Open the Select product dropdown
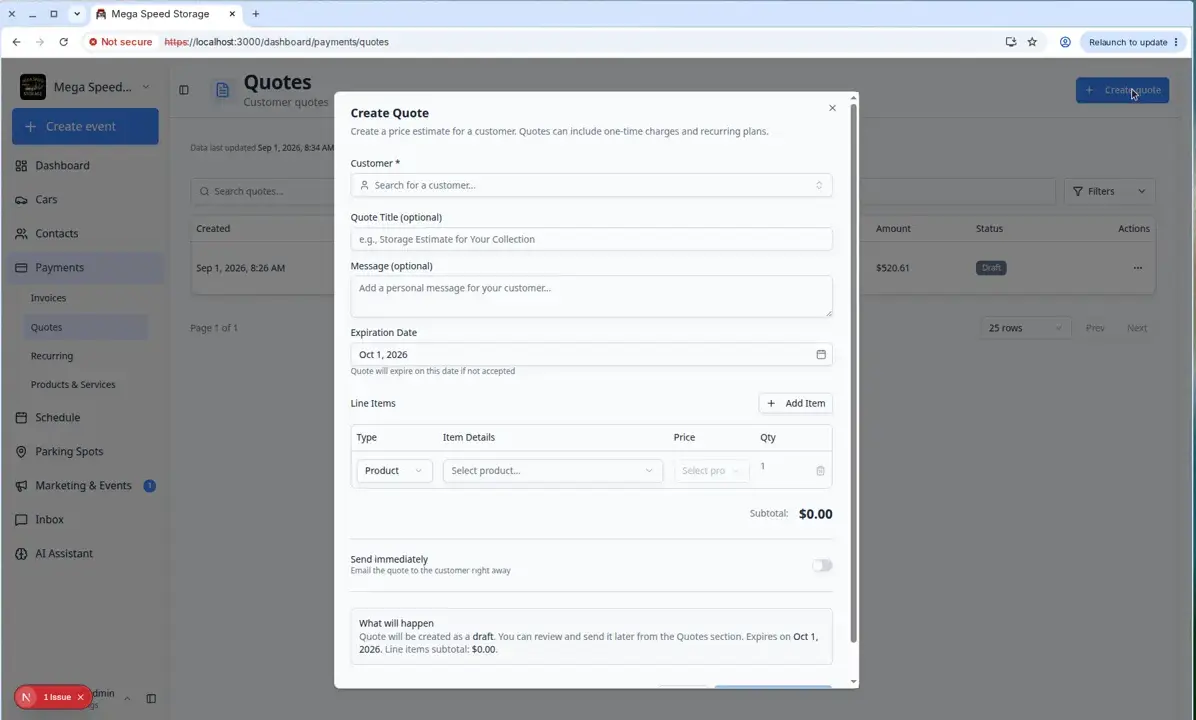 pos(552,471)
